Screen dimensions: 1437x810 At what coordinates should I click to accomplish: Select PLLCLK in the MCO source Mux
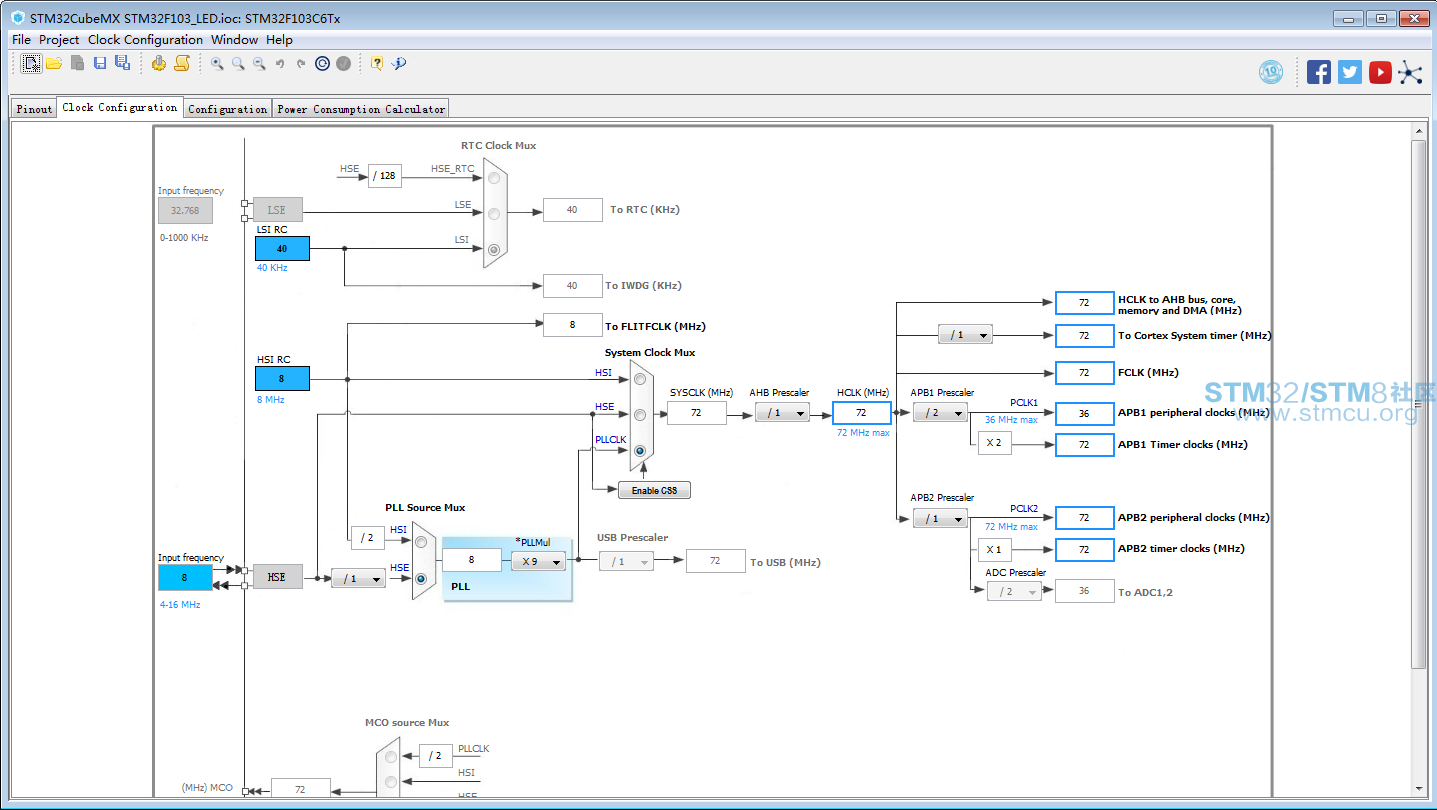[x=391, y=756]
